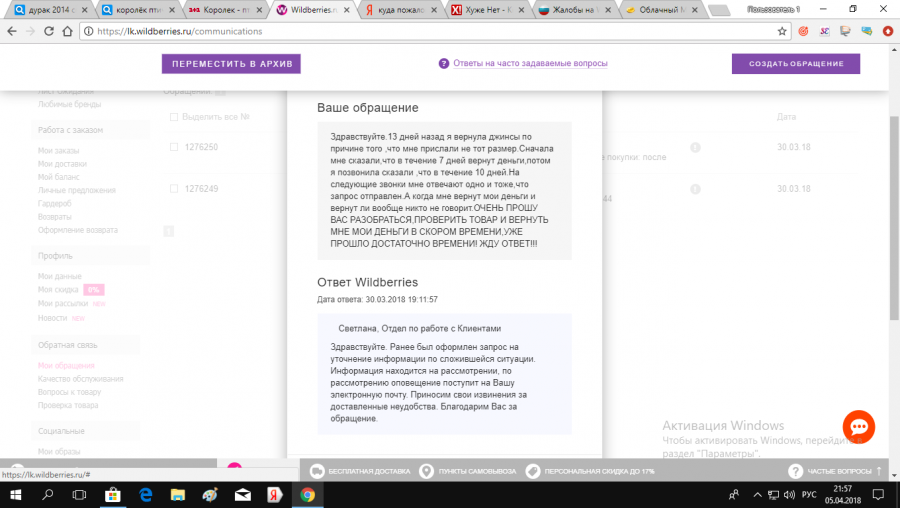
Task: Open 'Мои рассылки' sidebar link
Action: pyautogui.click(x=63, y=303)
